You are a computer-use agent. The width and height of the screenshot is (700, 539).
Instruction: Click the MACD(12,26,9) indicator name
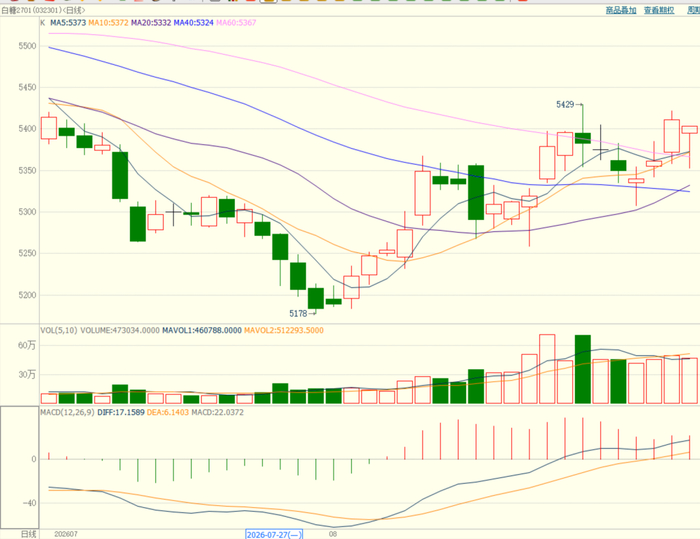[x=67, y=412]
